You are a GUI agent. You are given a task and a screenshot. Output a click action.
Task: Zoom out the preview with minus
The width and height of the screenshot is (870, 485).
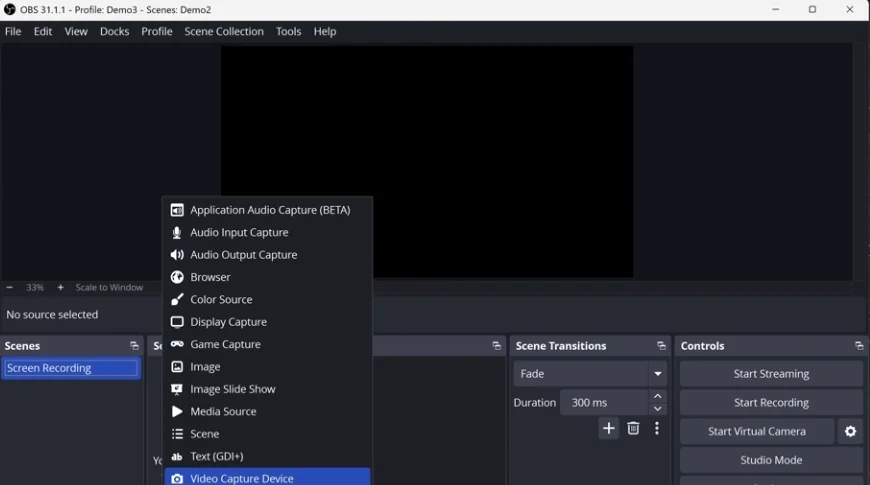[9, 287]
